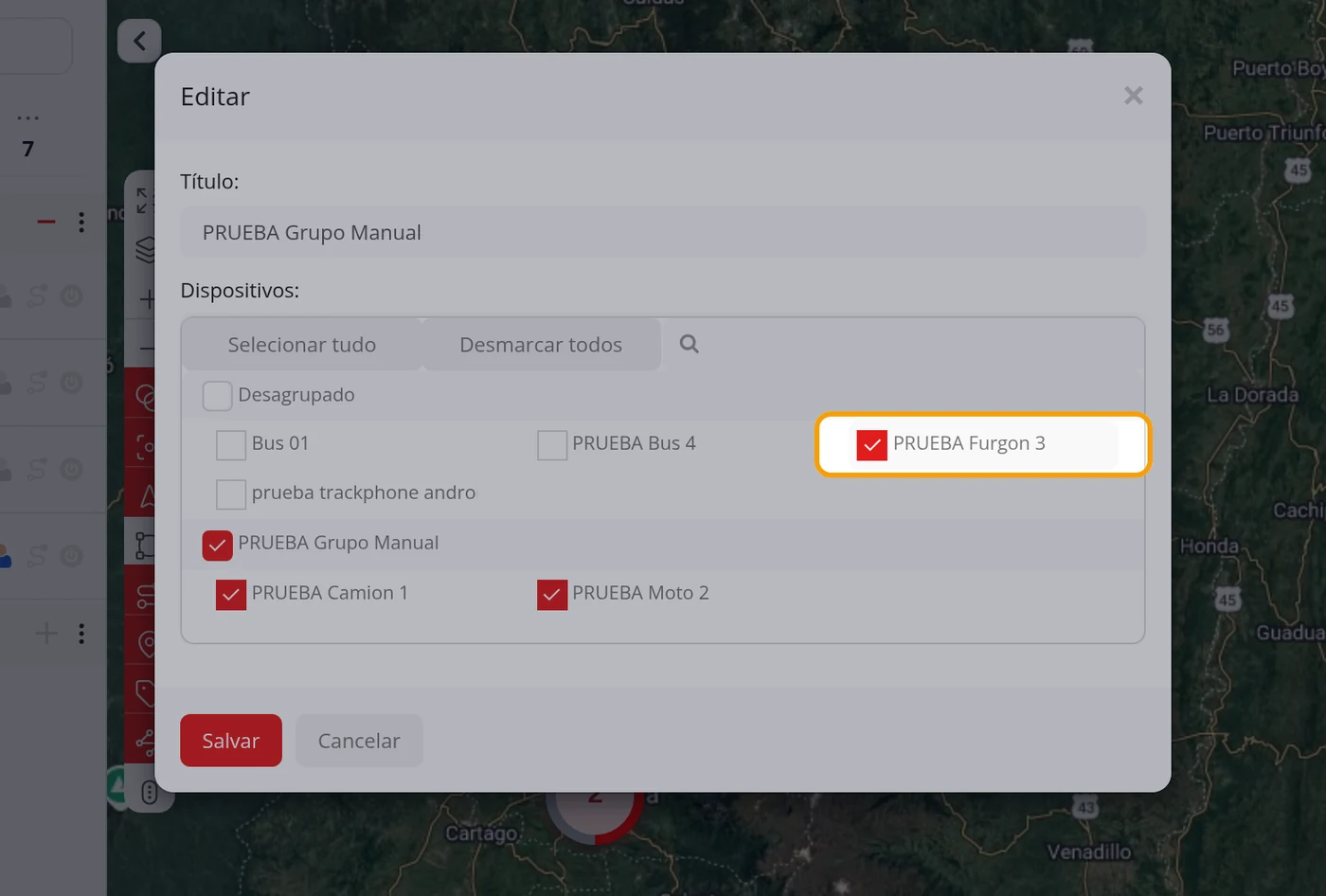Click the Cancelar button
Image resolution: width=1326 pixels, height=896 pixels.
pyautogui.click(x=359, y=741)
